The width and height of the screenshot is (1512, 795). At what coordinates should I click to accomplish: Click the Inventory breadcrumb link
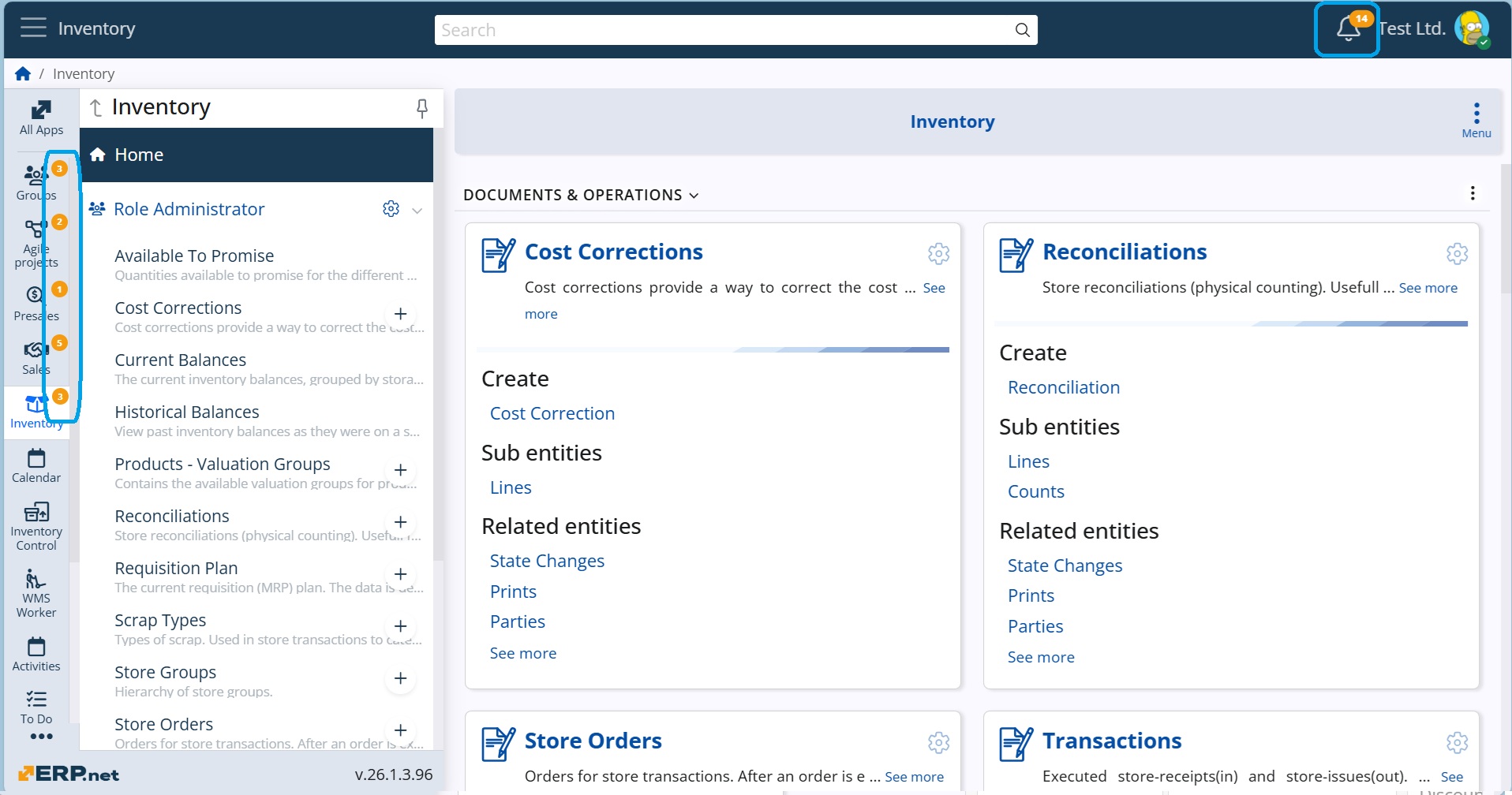pos(84,73)
